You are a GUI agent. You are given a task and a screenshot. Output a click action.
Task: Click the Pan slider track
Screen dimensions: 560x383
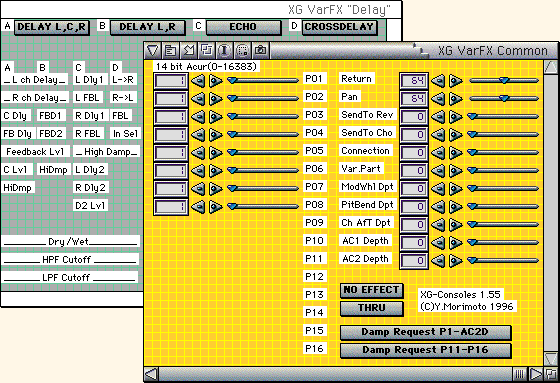pyautogui.click(x=504, y=99)
